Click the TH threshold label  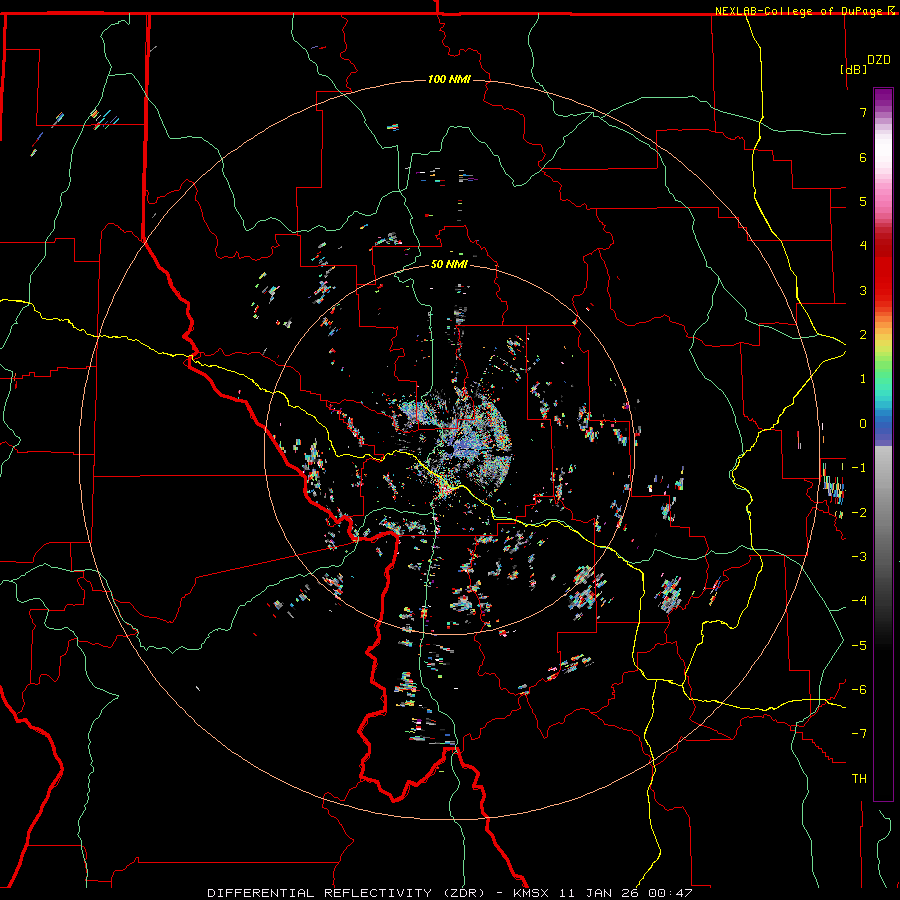(x=859, y=779)
